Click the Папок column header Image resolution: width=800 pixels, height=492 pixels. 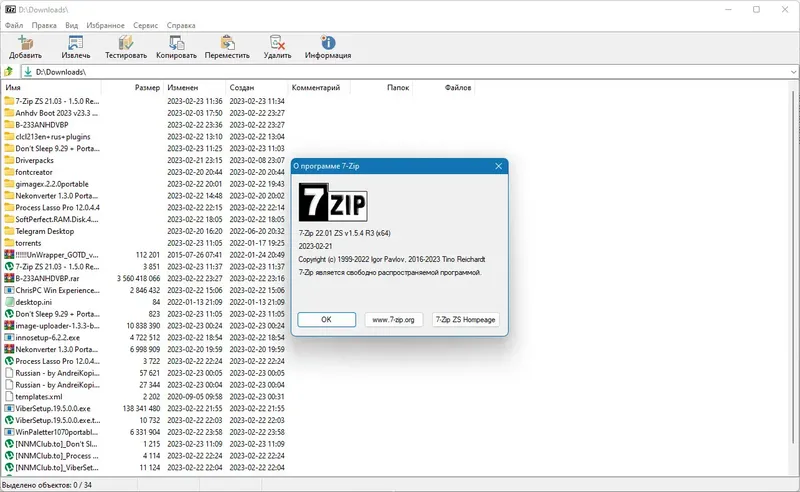pyautogui.click(x=381, y=87)
